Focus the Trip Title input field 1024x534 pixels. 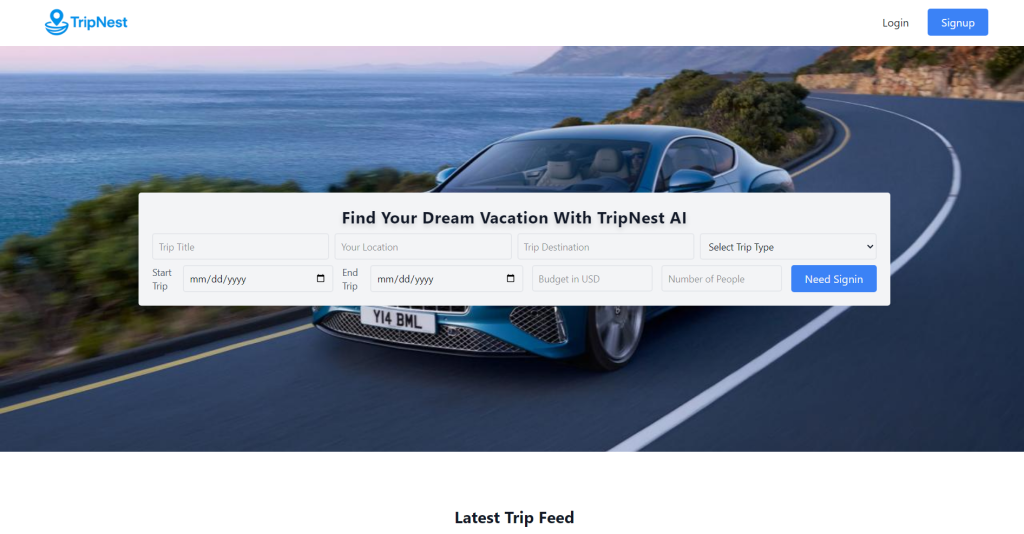pos(240,247)
